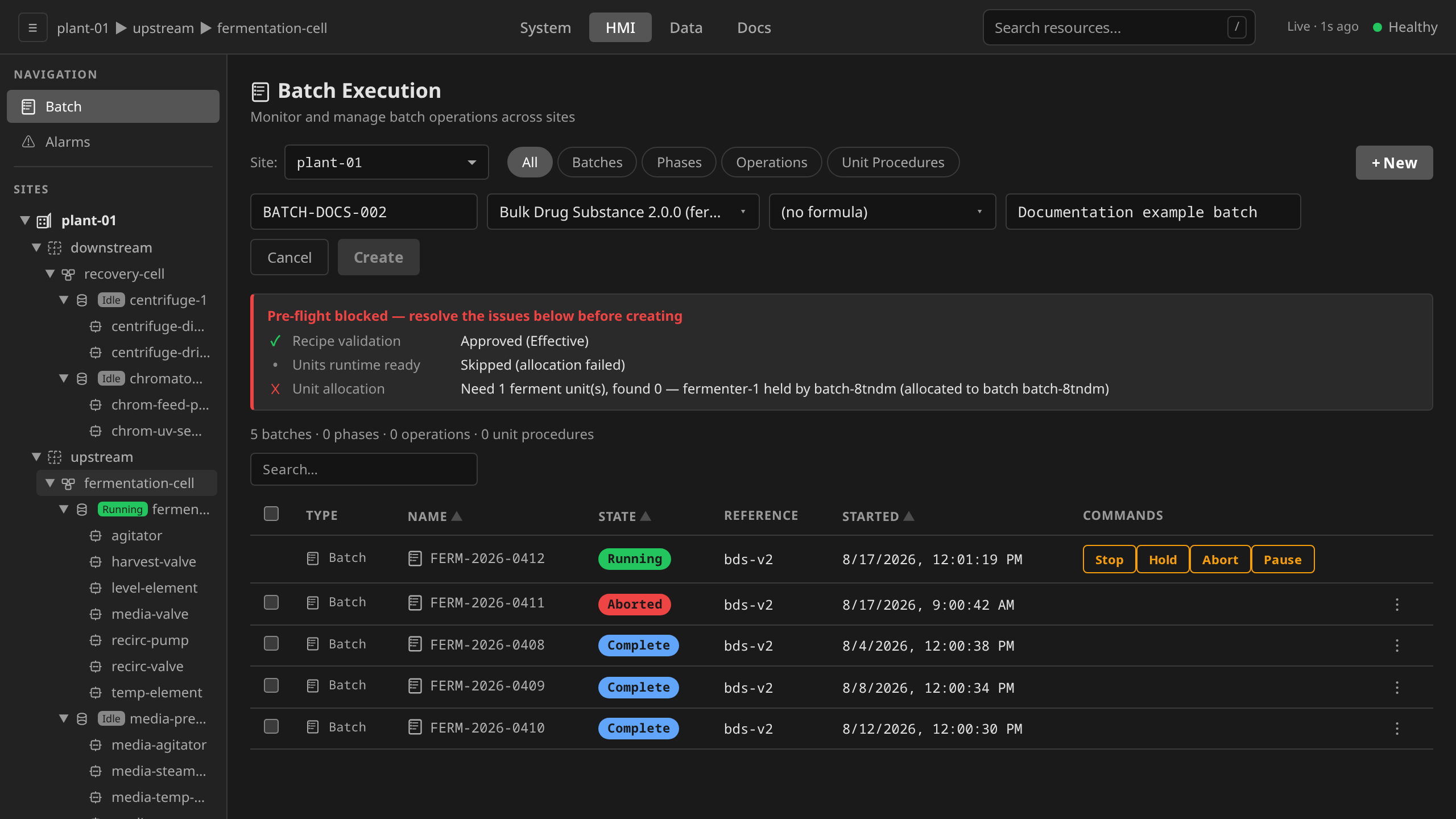Click the plant-01 site building icon
This screenshot has height=819, width=1456.
pos(44,221)
